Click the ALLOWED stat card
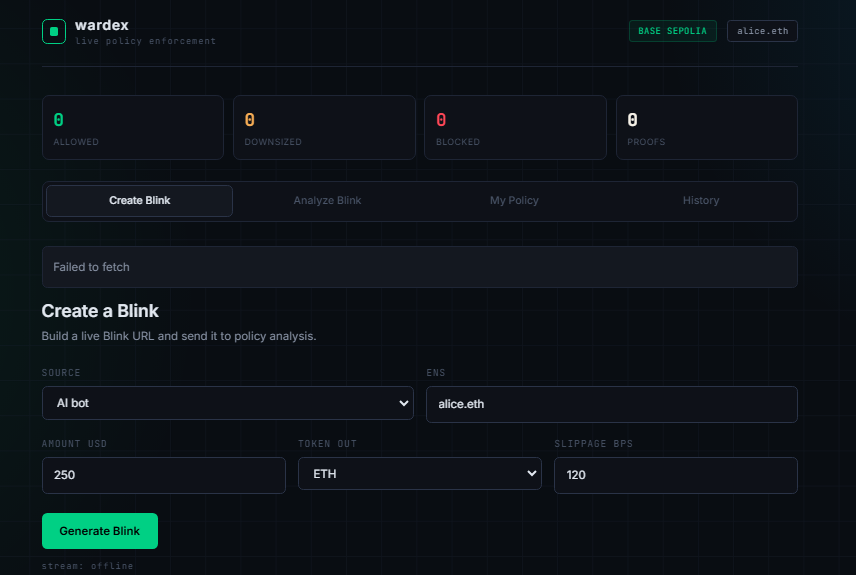The width and height of the screenshot is (856, 575). [133, 128]
